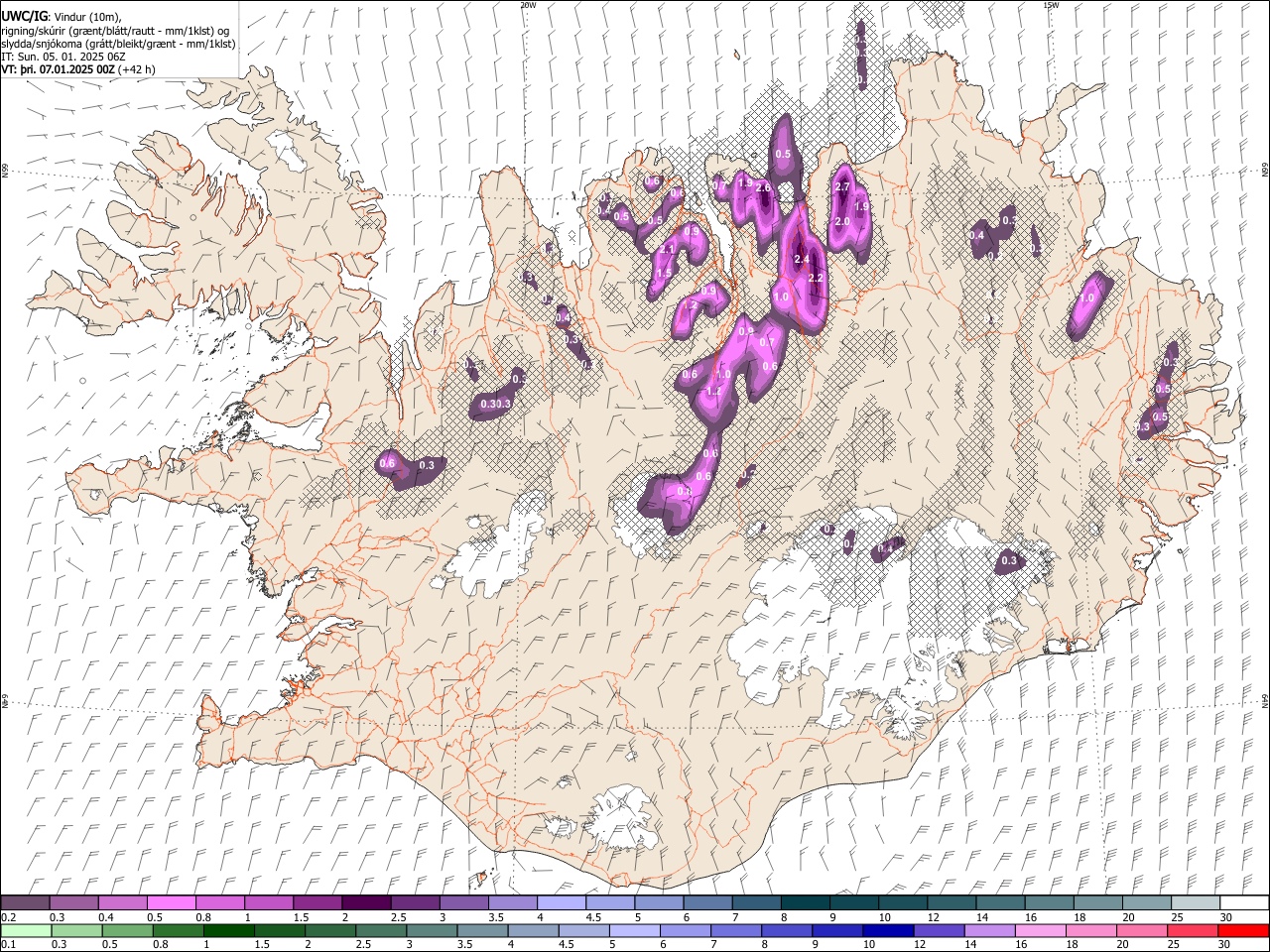Click the '0.2' label on the upper scale
This screenshot has width=1270, height=952.
[x=8, y=917]
